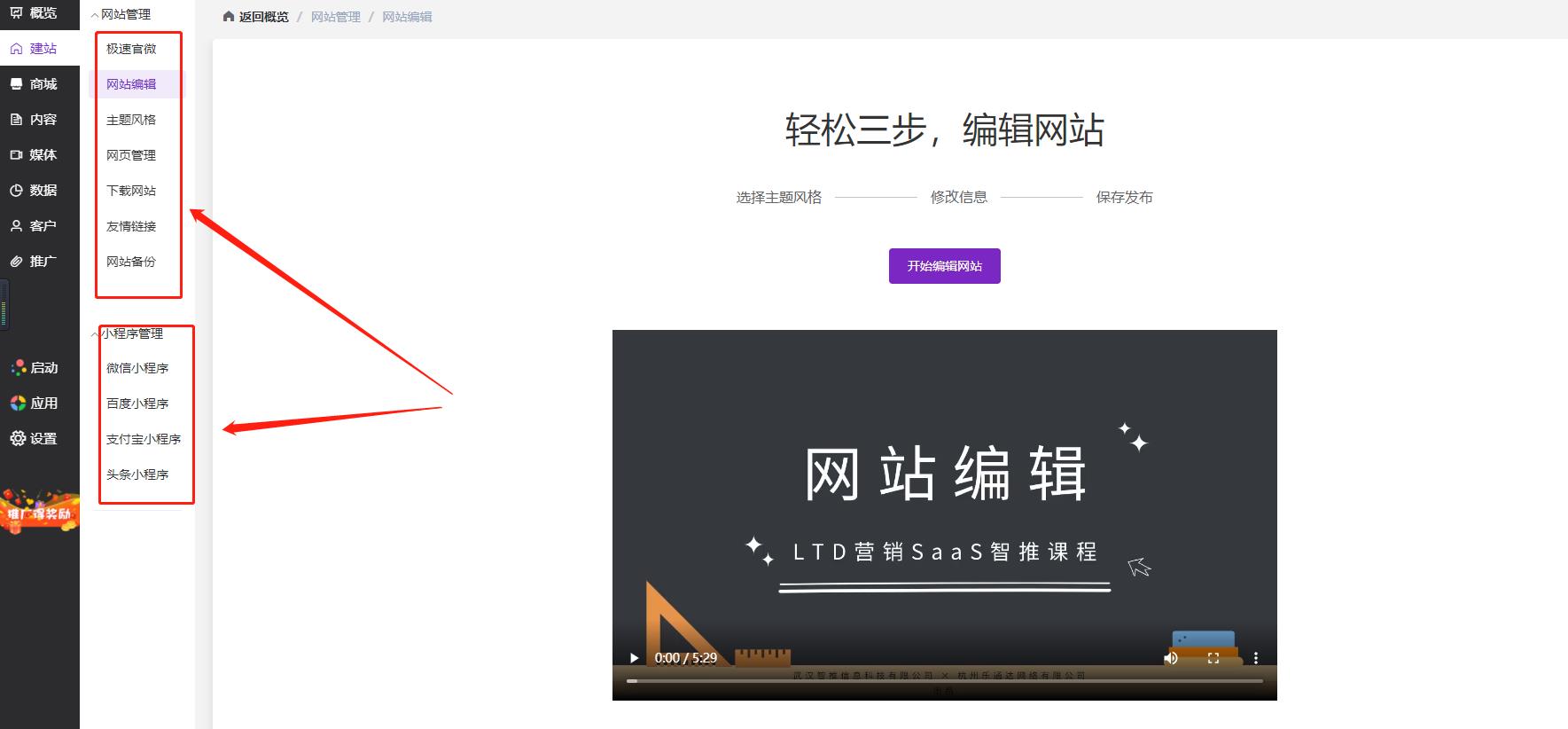Viewport: 1568px width, 729px height.
Task: Click the home icon beside 返回概览
Action: click(x=229, y=17)
